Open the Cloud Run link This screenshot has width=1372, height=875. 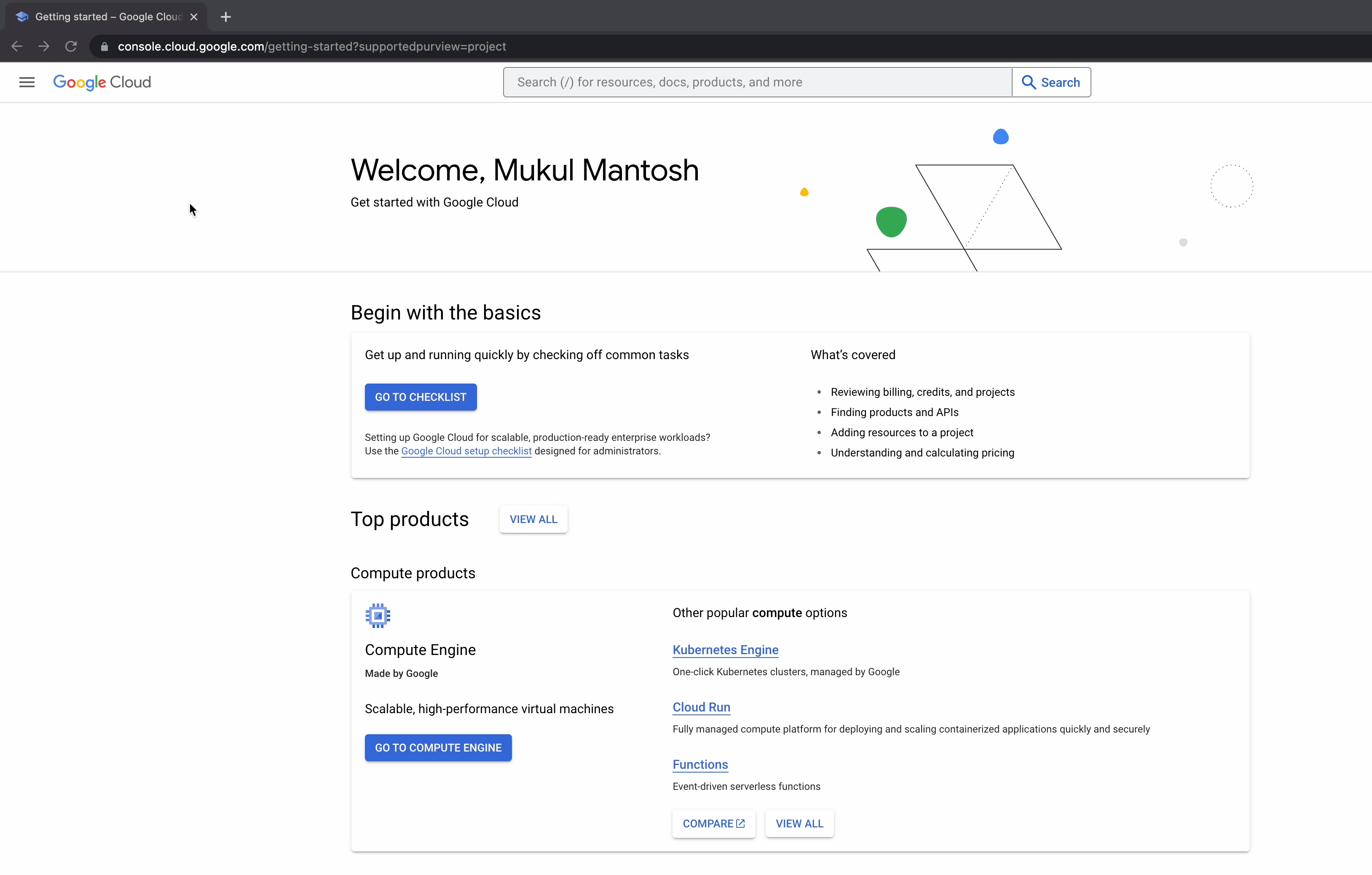click(702, 707)
